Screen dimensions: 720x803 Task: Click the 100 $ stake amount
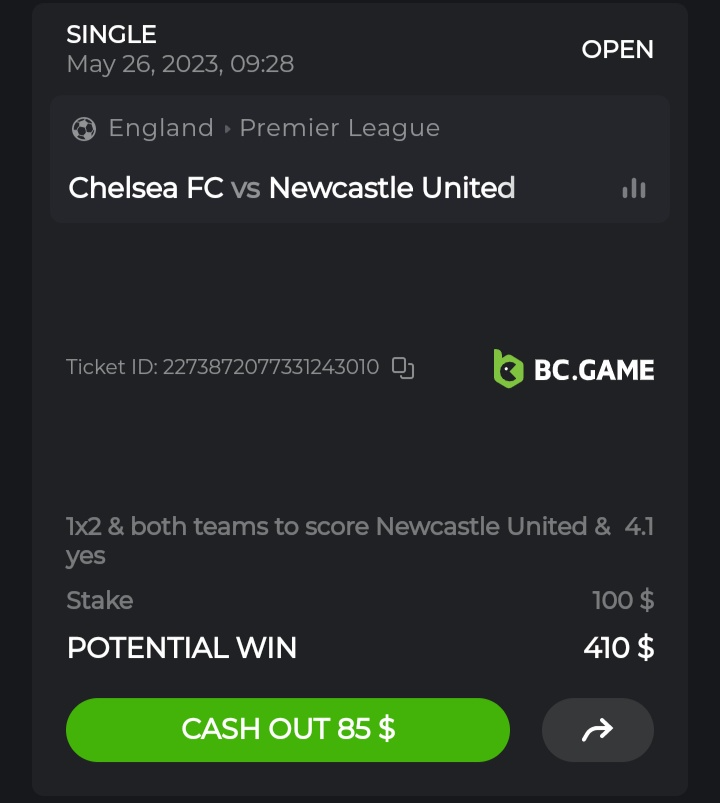pos(622,600)
